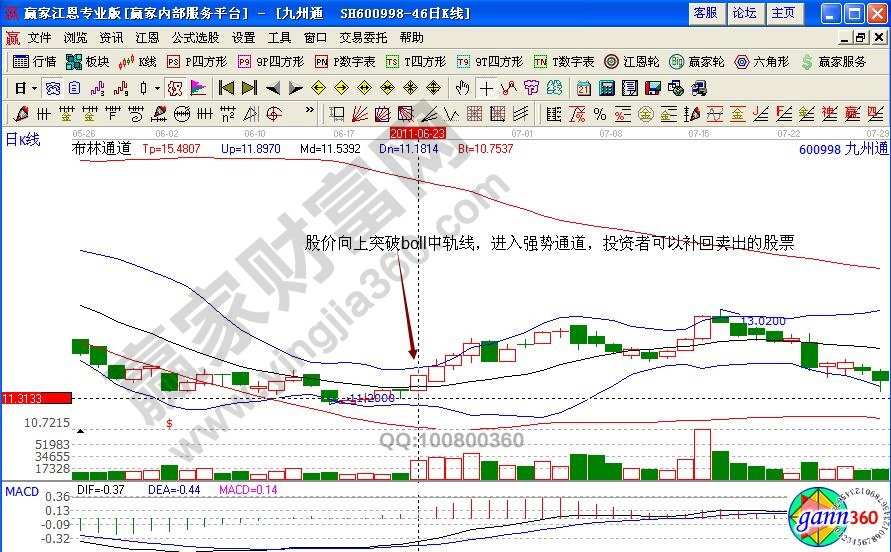Open the 交易委托 menu
The image size is (891, 552).
click(x=363, y=38)
